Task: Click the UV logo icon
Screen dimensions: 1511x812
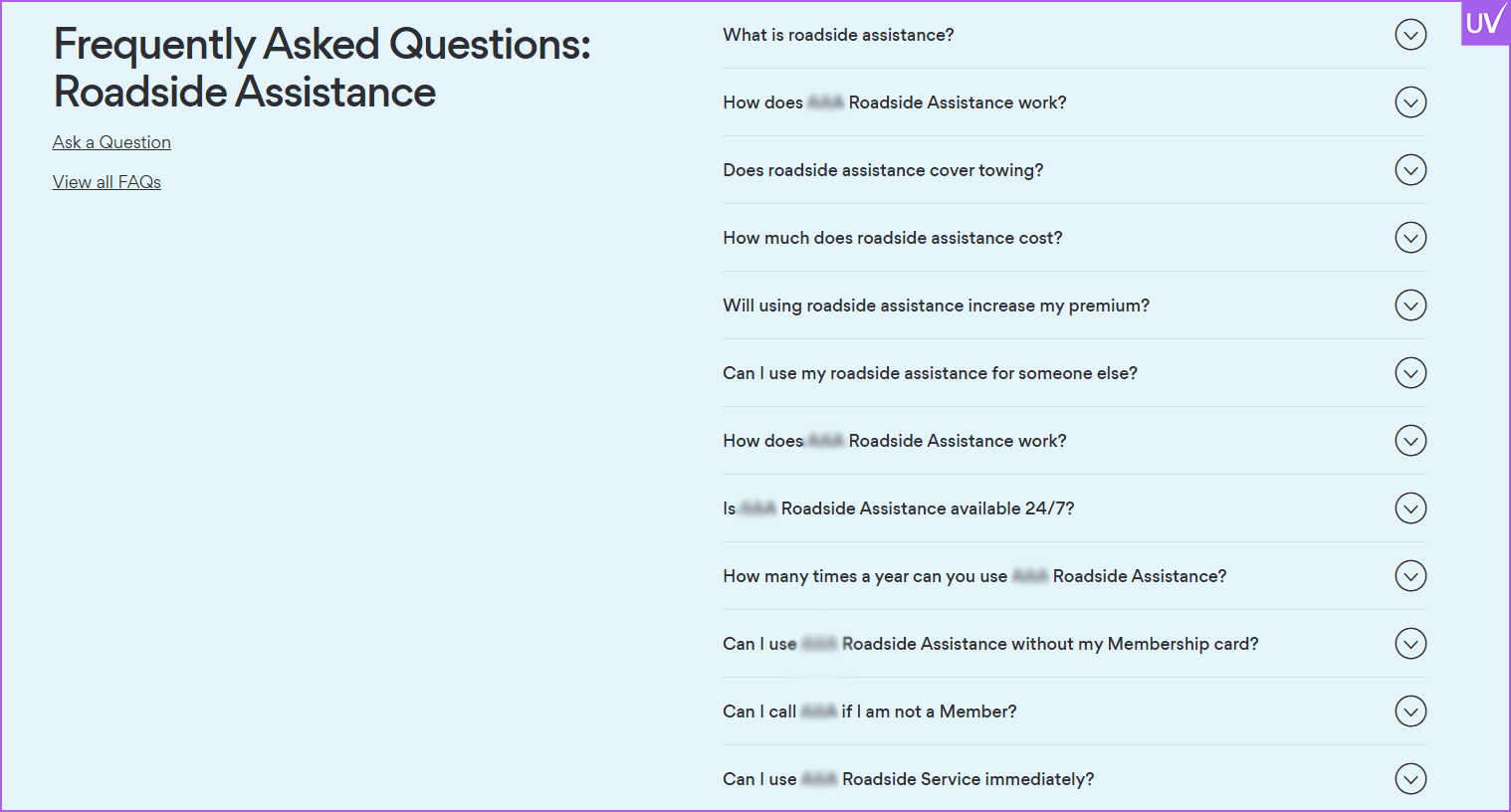Action: click(x=1484, y=22)
